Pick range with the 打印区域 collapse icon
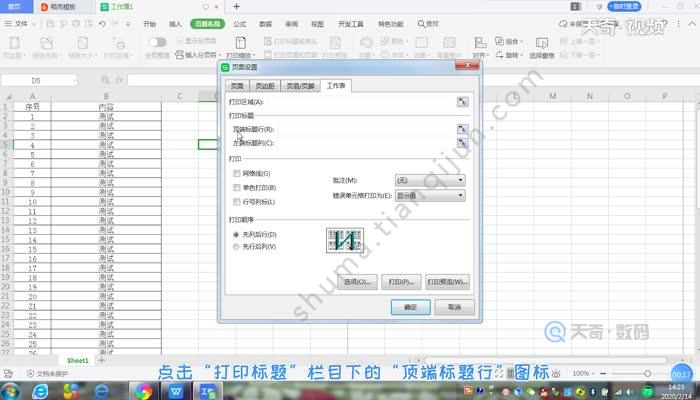Viewport: 700px width, 400px height. click(462, 102)
